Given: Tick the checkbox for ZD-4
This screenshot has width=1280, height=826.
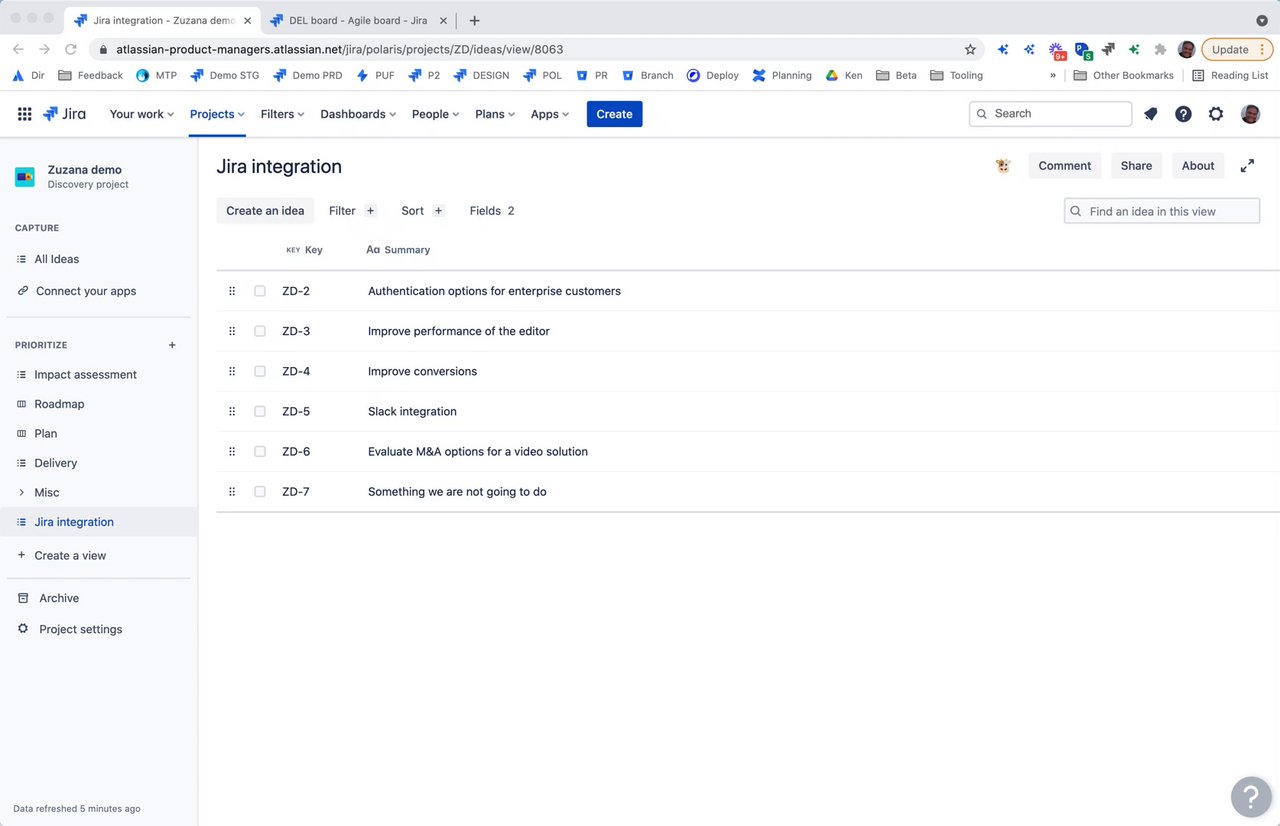Looking at the screenshot, I should [x=260, y=371].
